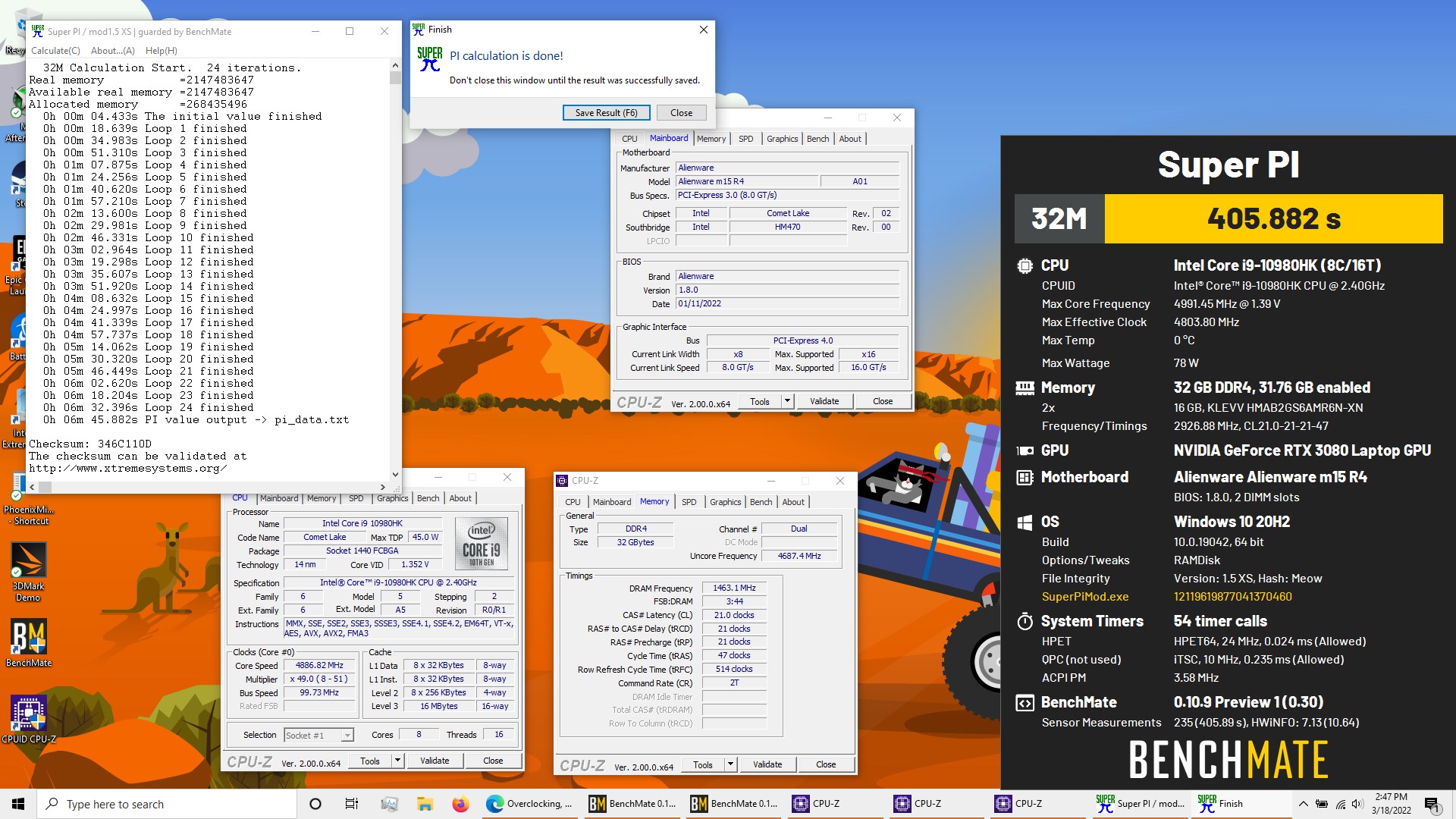Launch Firefox from the taskbar
This screenshot has height=819, width=1456.
click(460, 804)
